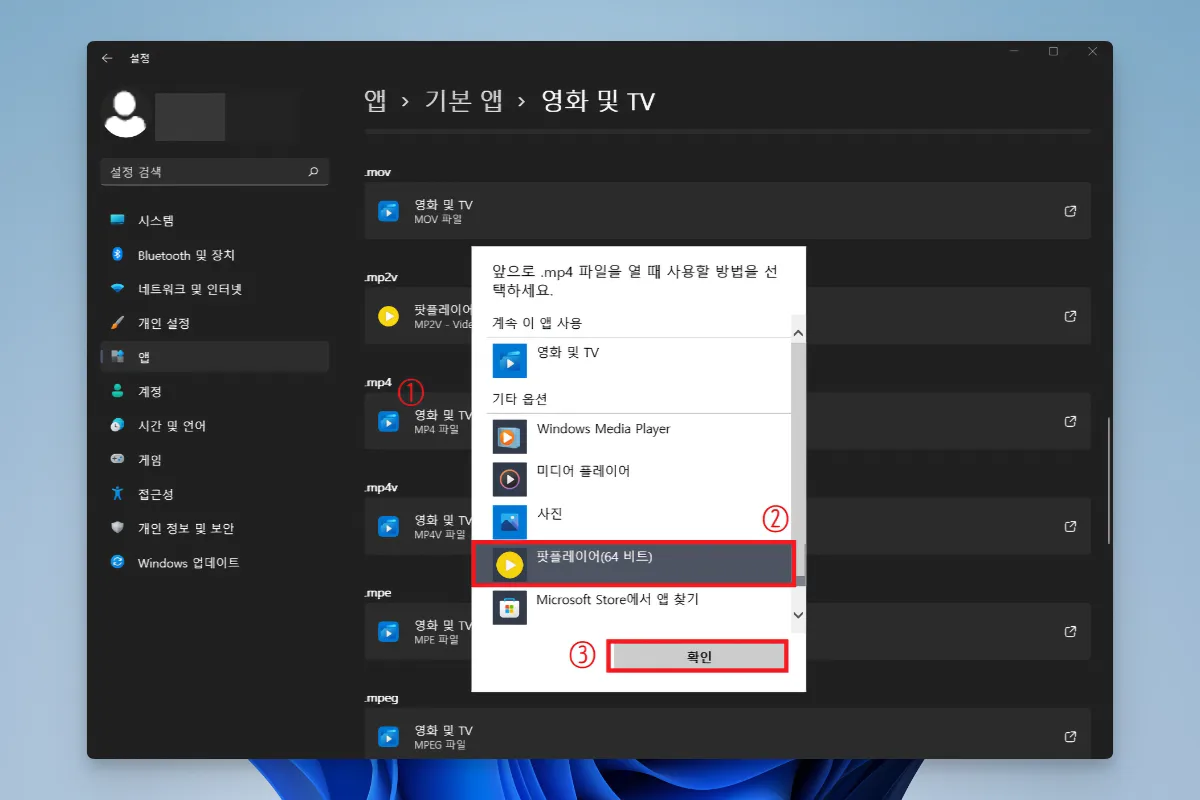Choose the Windows Media Player icon

point(510,437)
